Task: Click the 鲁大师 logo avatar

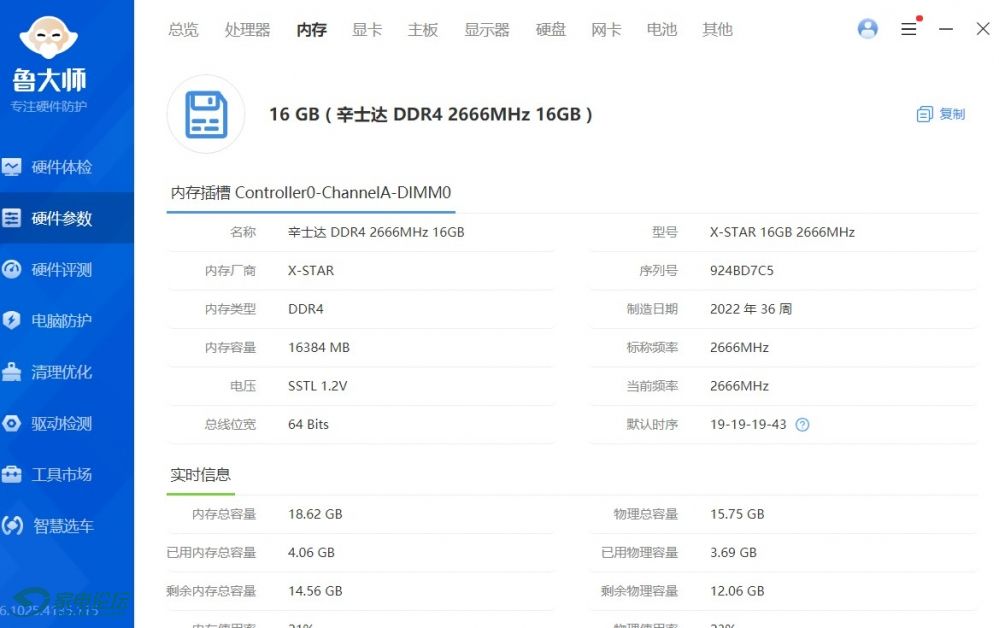Action: 48,38
